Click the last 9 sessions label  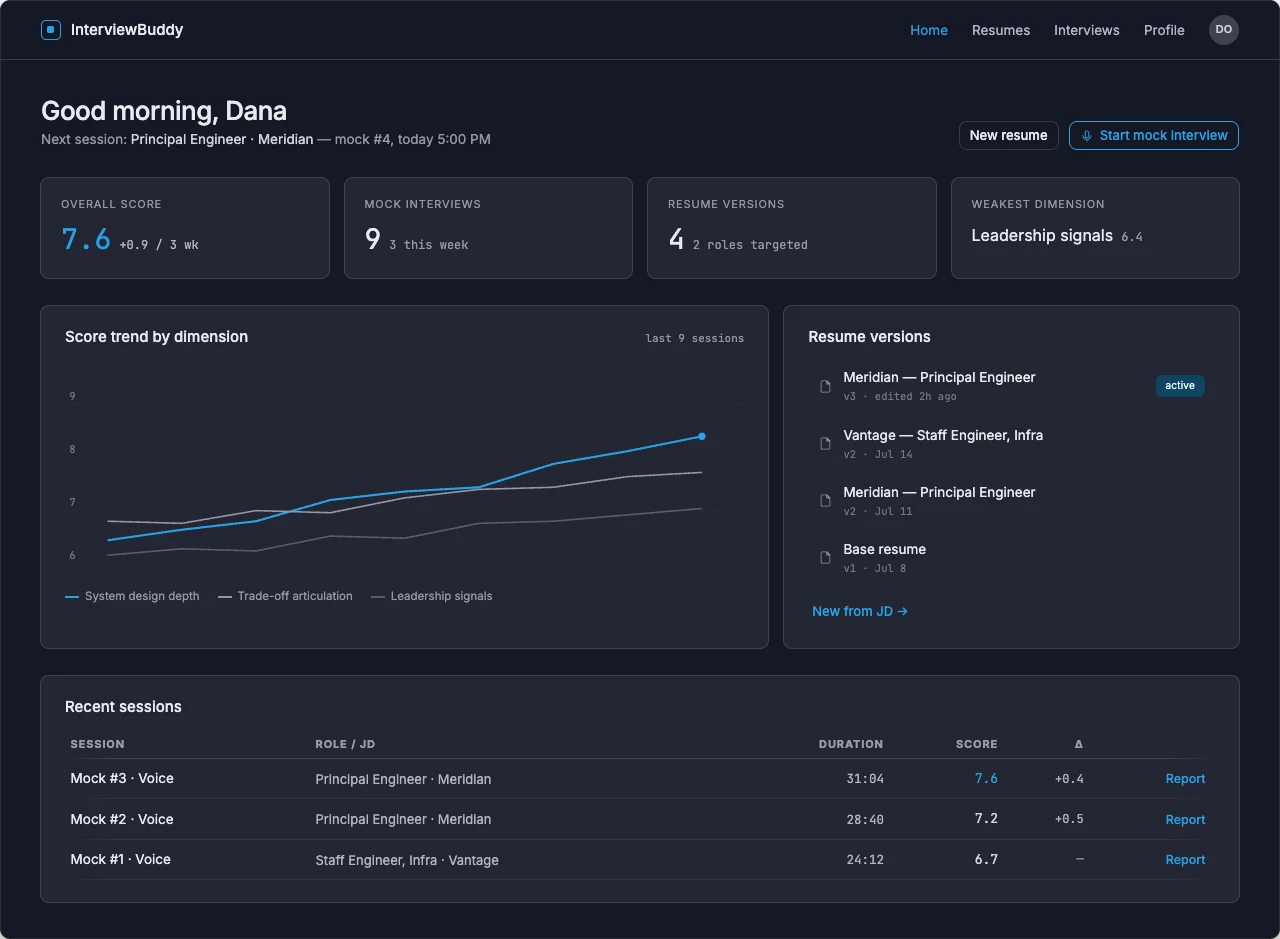[x=695, y=338]
